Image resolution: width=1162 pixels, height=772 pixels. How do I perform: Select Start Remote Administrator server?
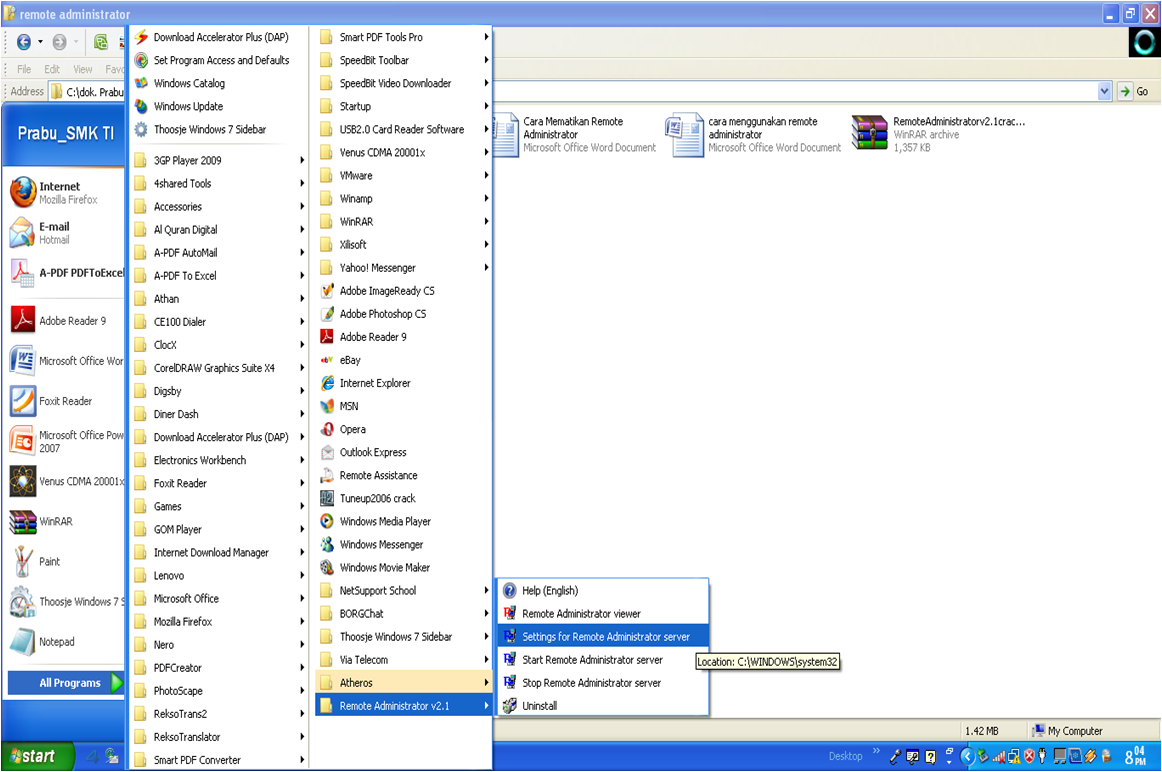[x=603, y=659]
